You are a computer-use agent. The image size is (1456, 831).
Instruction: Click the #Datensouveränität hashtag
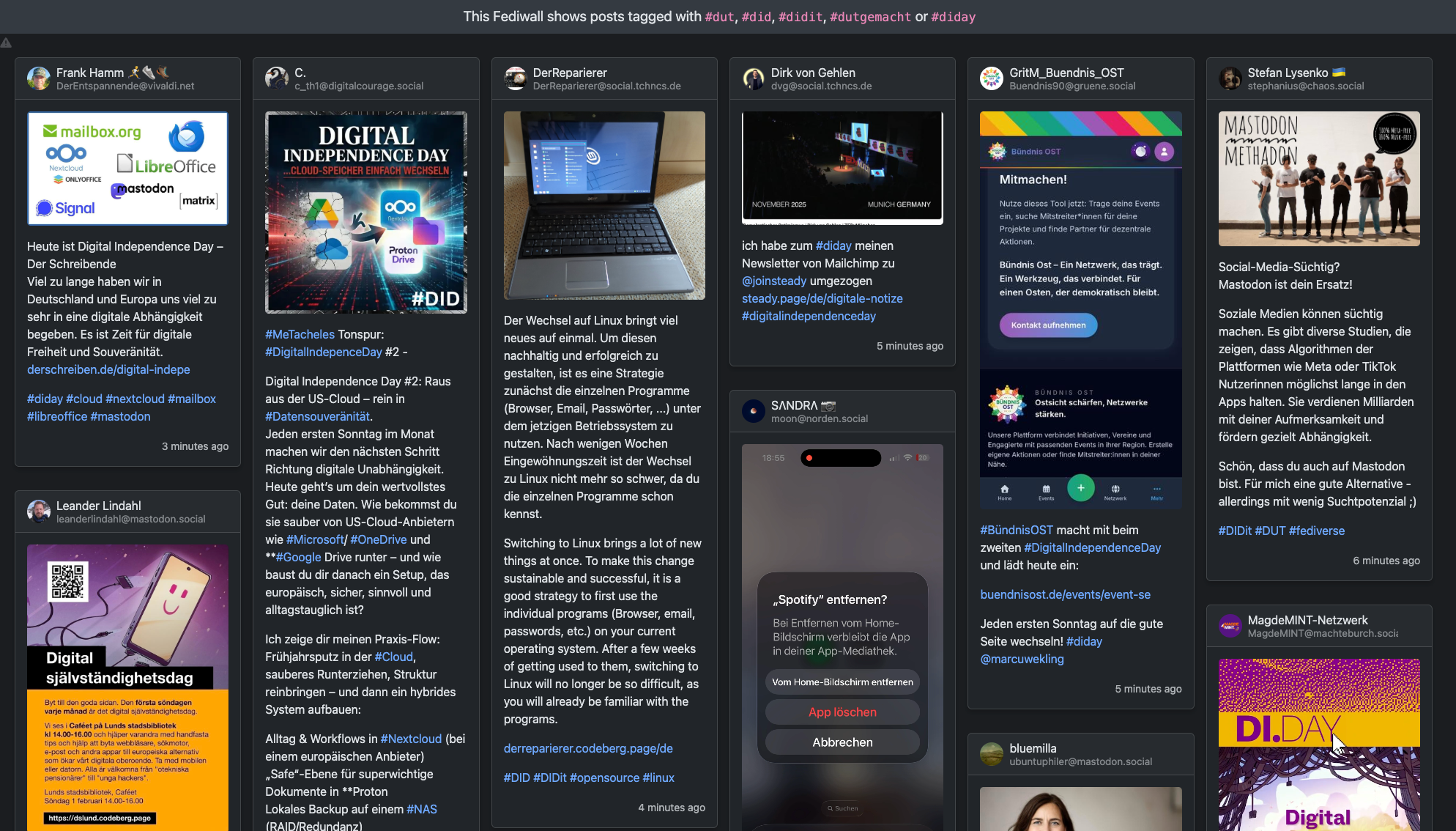point(317,416)
